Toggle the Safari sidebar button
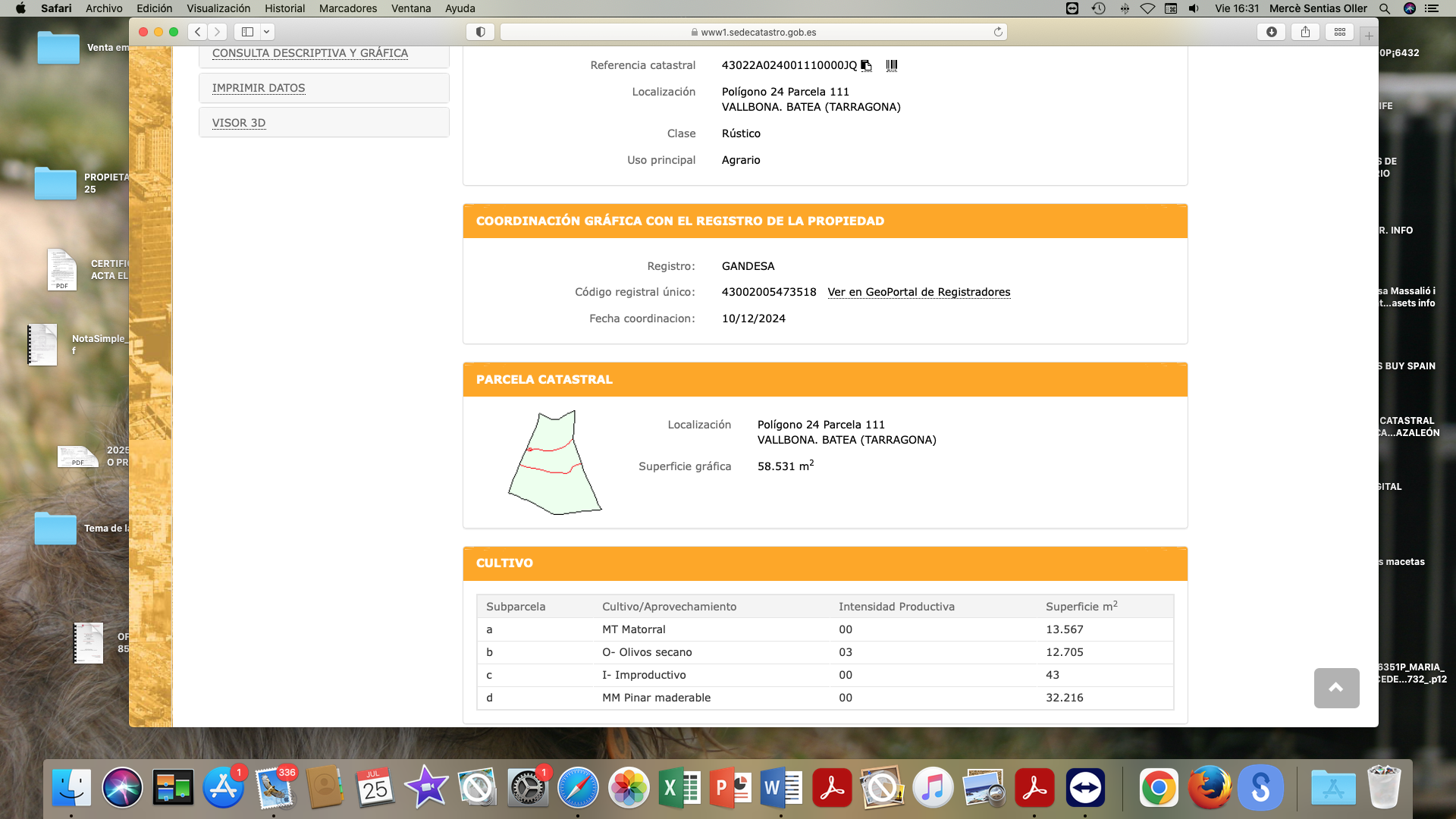 click(x=247, y=32)
